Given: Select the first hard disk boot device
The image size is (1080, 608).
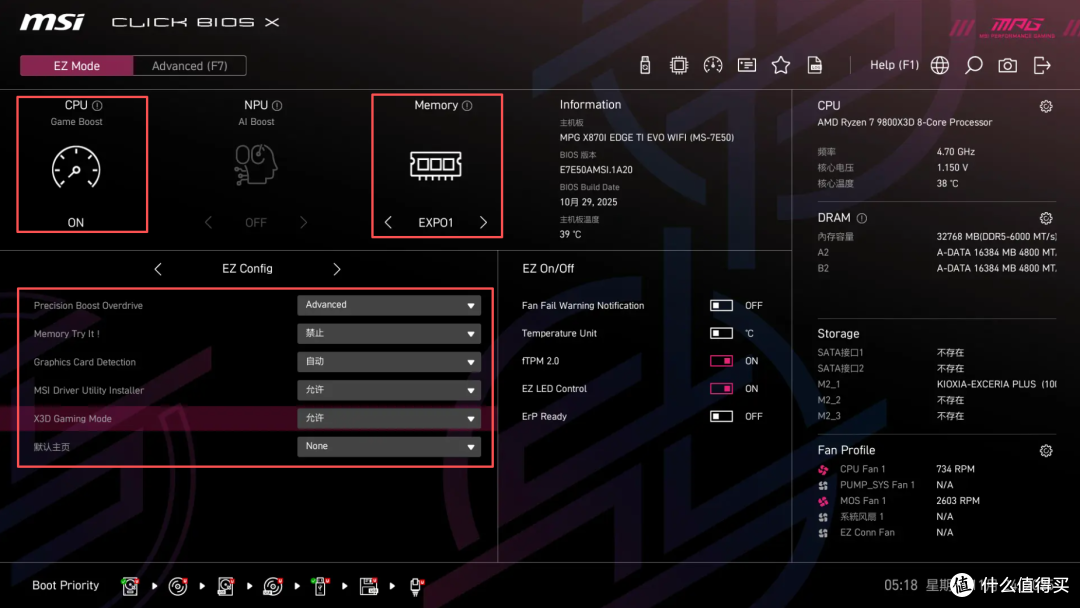Looking at the screenshot, I should click(129, 586).
